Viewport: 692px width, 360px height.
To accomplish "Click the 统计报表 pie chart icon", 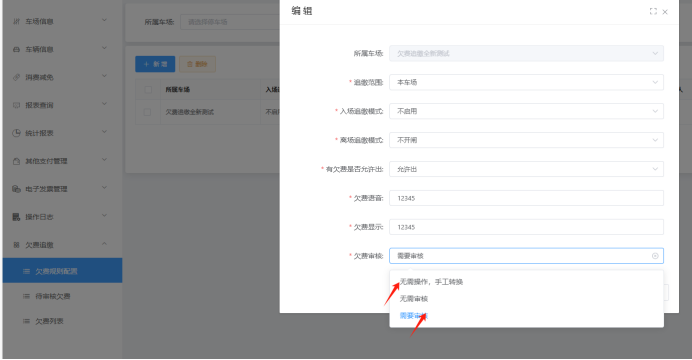I will pyautogui.click(x=16, y=133).
